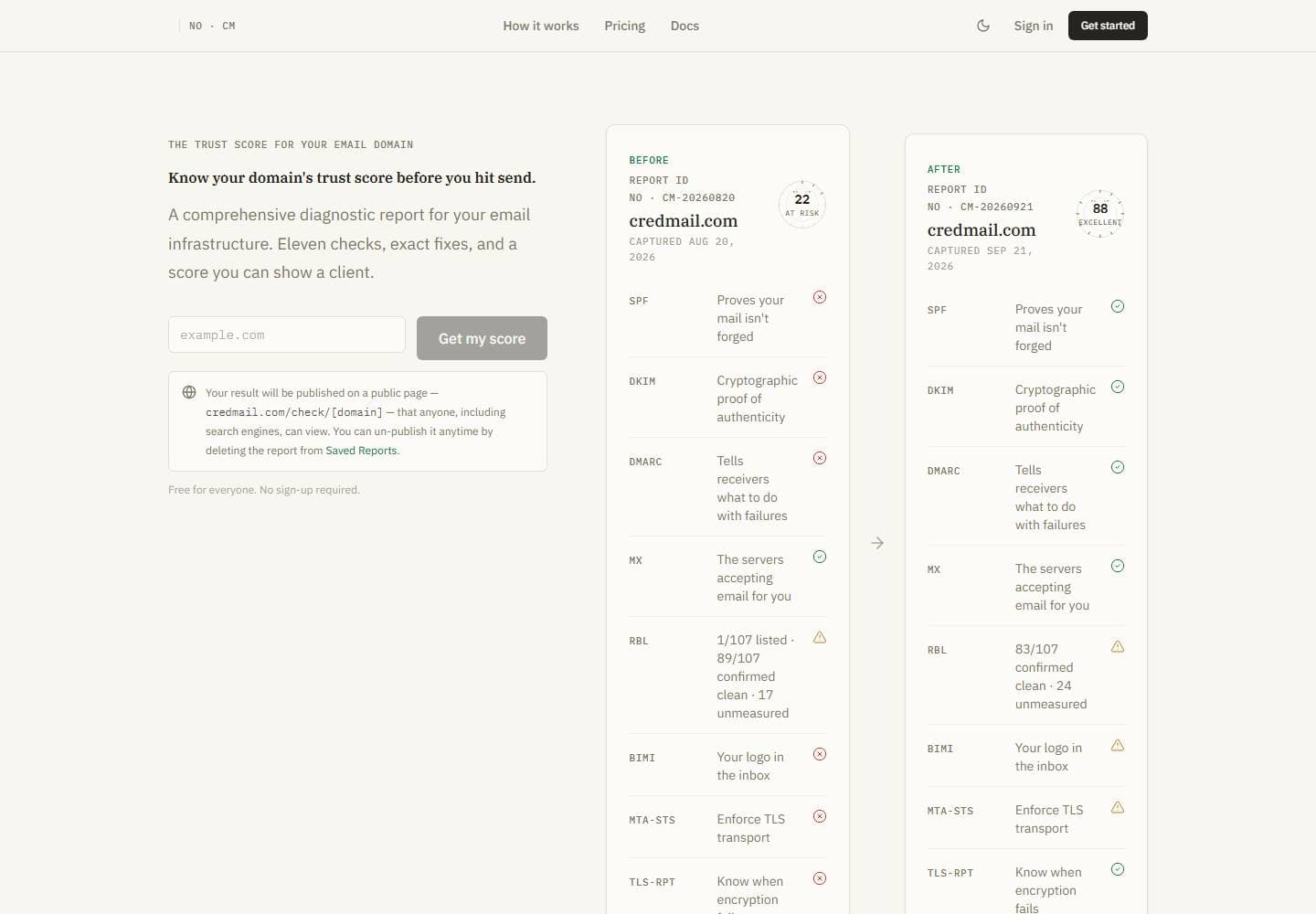The width and height of the screenshot is (1316, 914).
Task: Click the After card RBL warning triangle
Action: click(1118, 646)
